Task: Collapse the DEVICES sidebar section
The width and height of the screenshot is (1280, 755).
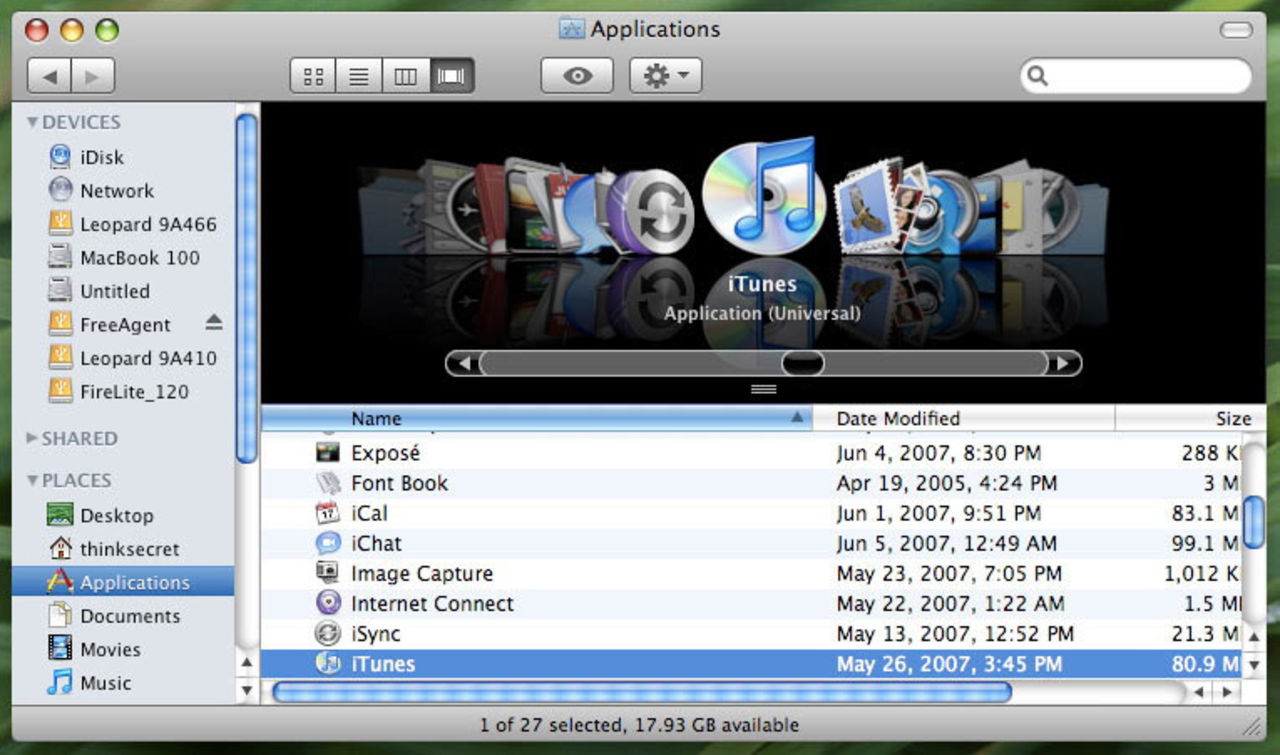Action: (33, 122)
